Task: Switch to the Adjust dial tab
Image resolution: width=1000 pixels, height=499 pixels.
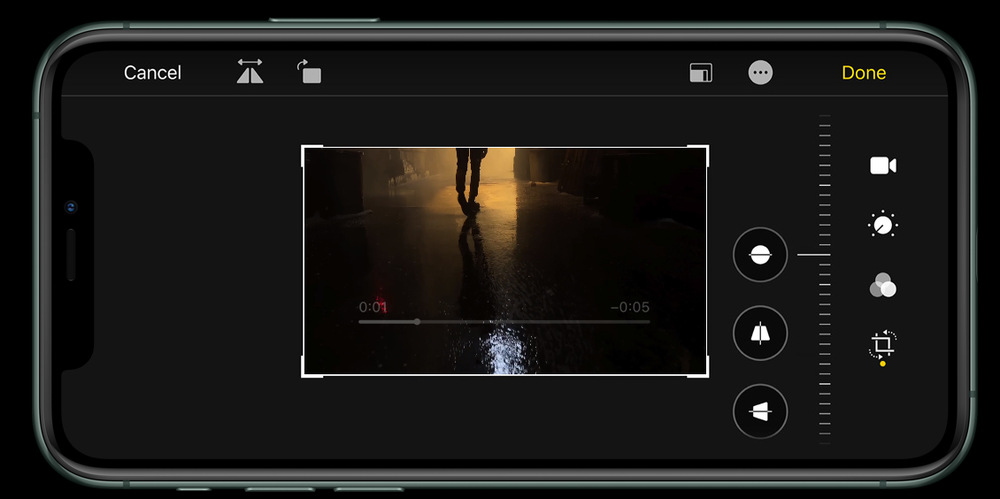Action: coord(882,225)
